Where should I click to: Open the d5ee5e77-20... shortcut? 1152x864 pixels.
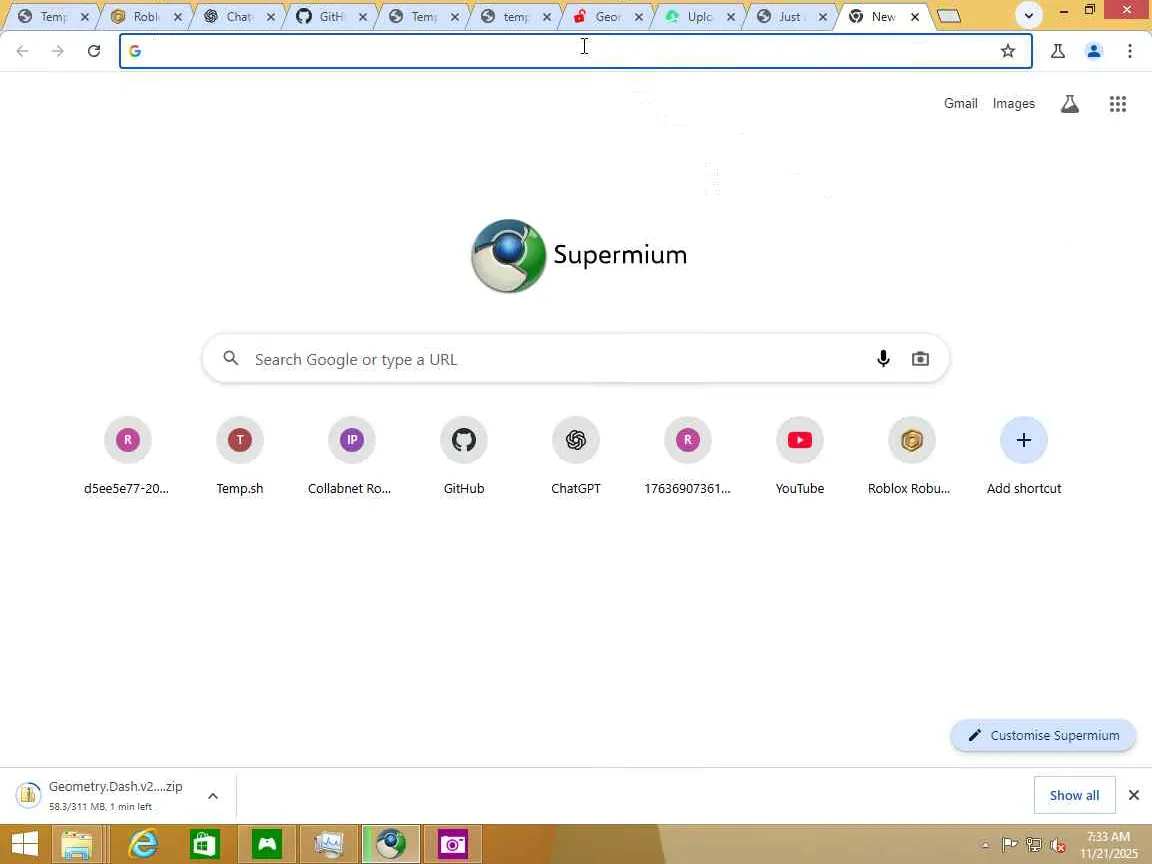tap(127, 456)
